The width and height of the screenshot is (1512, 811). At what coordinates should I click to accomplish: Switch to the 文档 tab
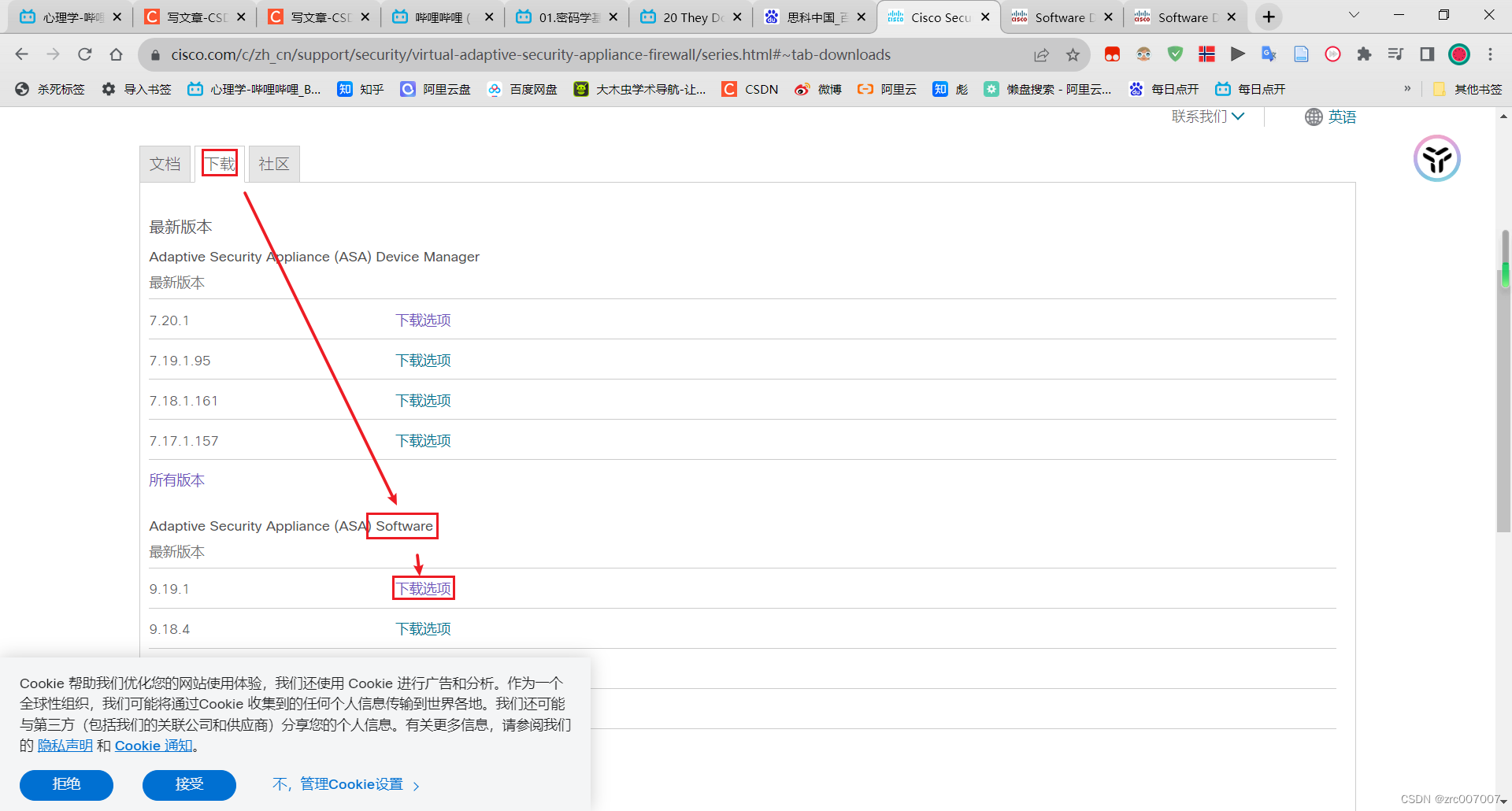click(165, 164)
